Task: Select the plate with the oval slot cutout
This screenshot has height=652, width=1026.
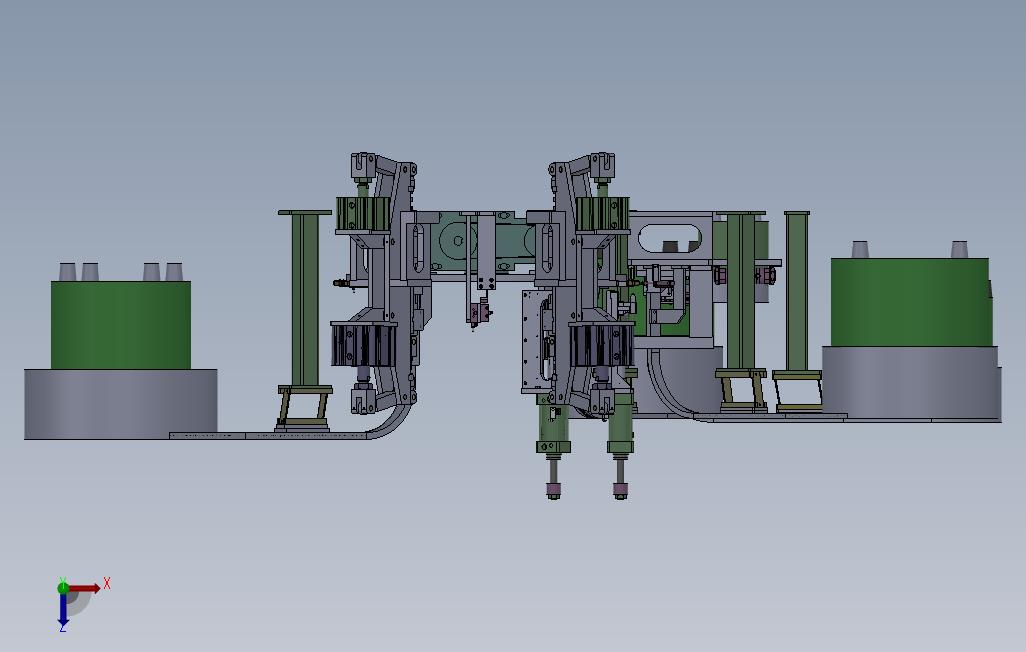Action: point(670,236)
